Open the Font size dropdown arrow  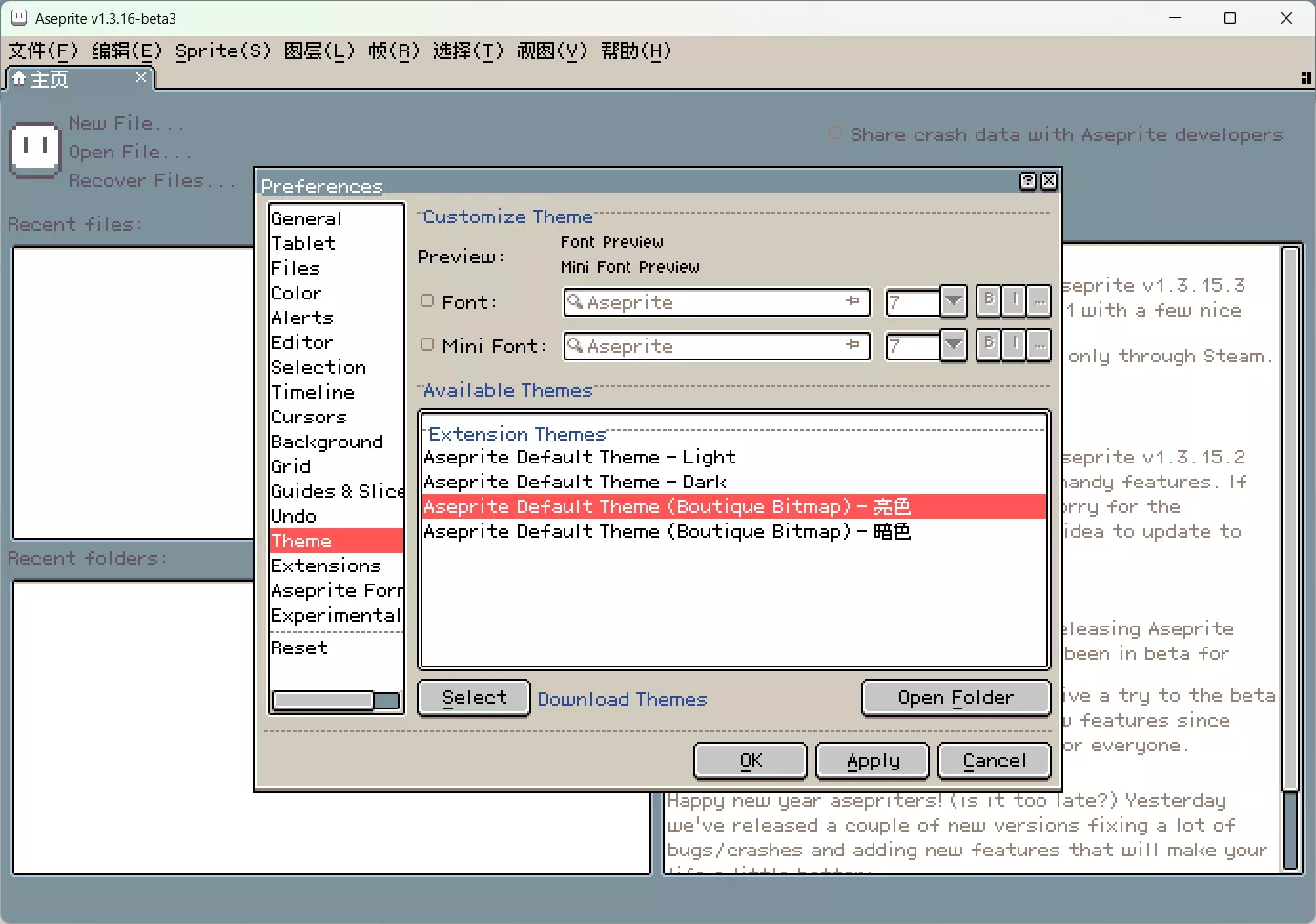click(954, 301)
